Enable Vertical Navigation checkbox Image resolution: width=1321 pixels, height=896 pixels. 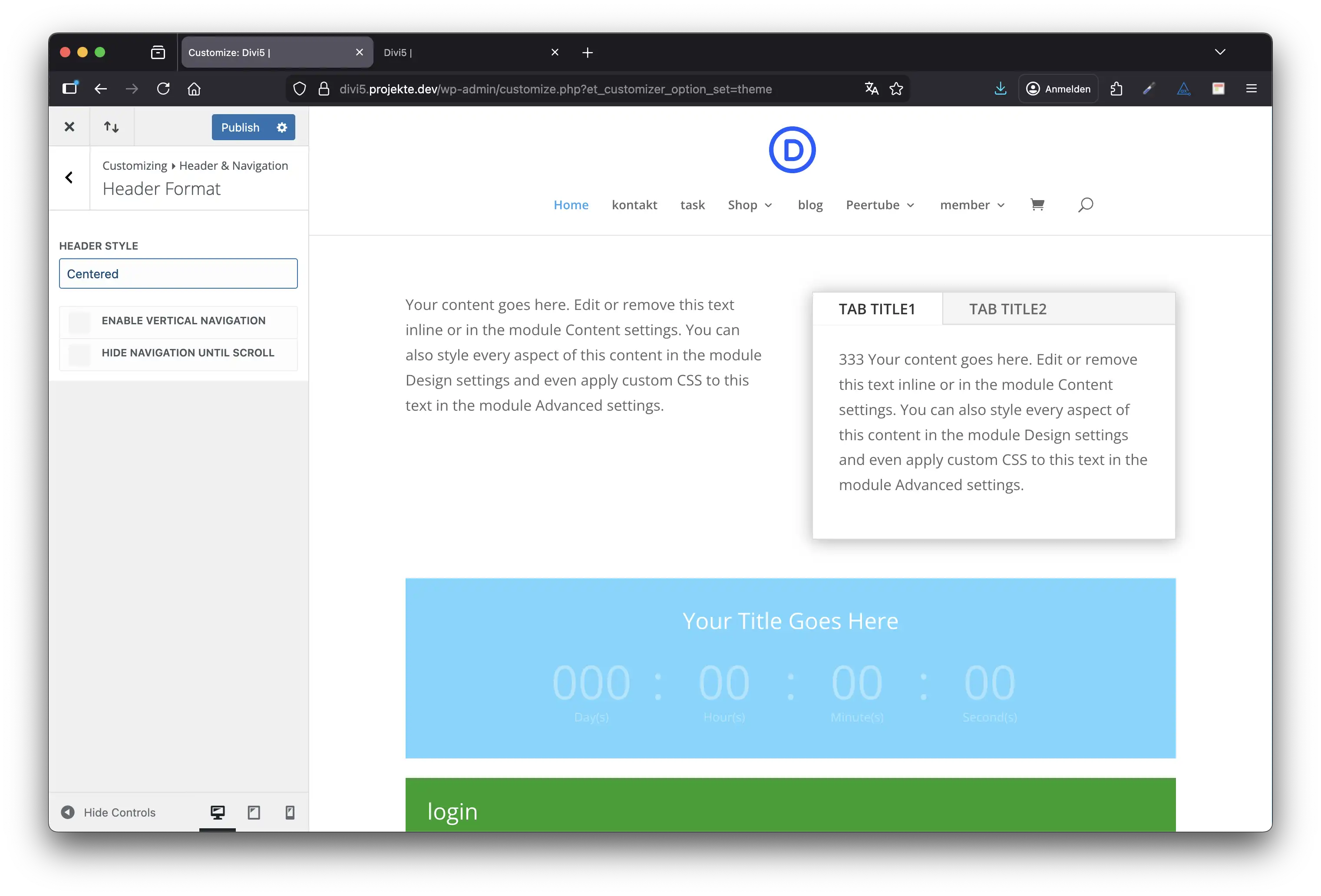(79, 322)
